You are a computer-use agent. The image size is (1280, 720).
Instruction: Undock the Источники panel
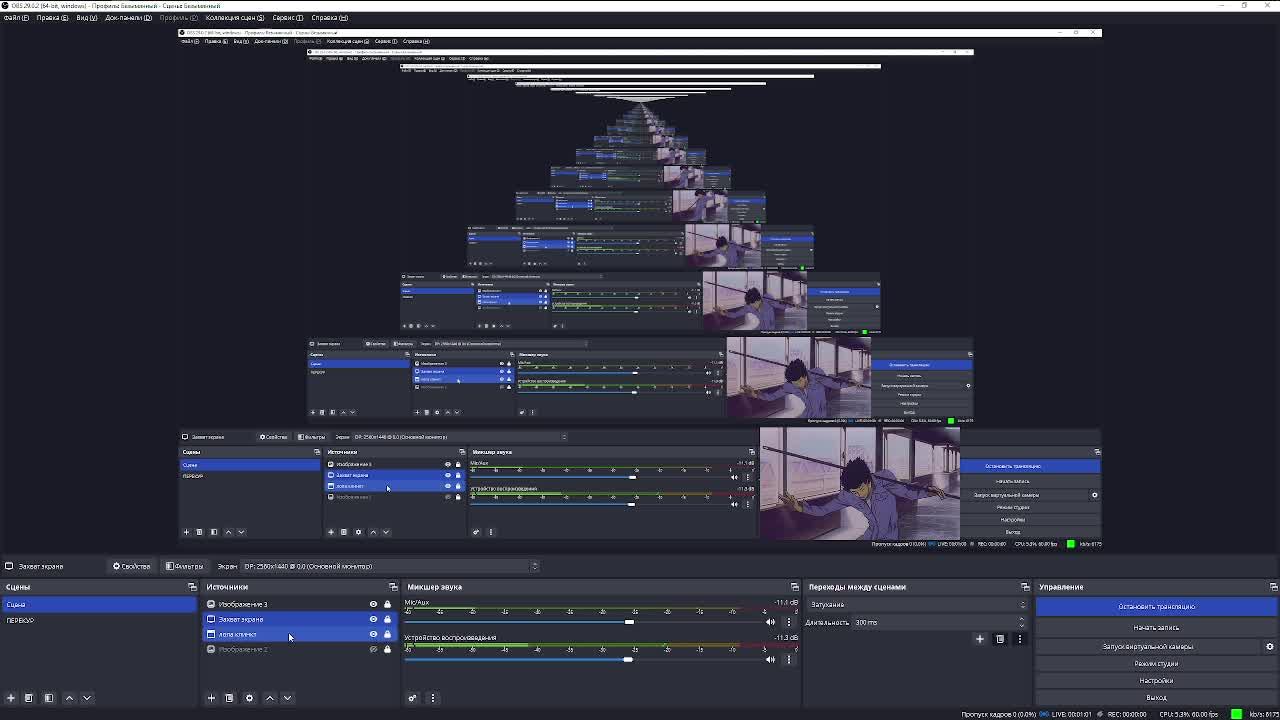click(393, 587)
